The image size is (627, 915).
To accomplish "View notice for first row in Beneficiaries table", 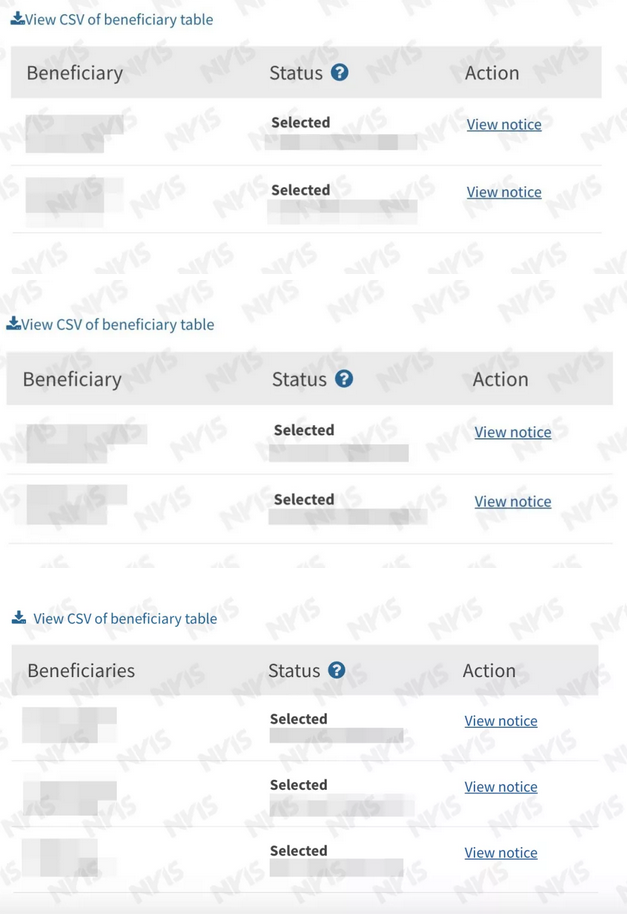I will [x=501, y=721].
